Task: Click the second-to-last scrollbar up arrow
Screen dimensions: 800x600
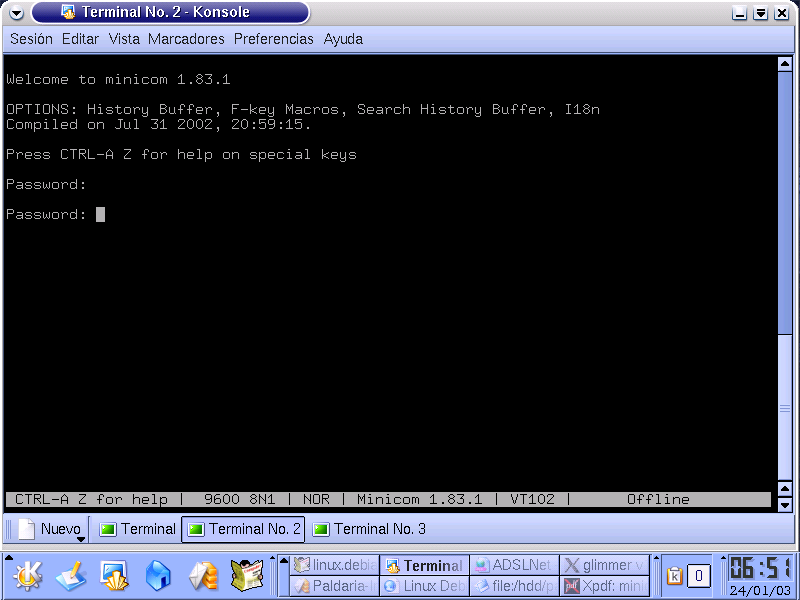Action: [x=785, y=489]
